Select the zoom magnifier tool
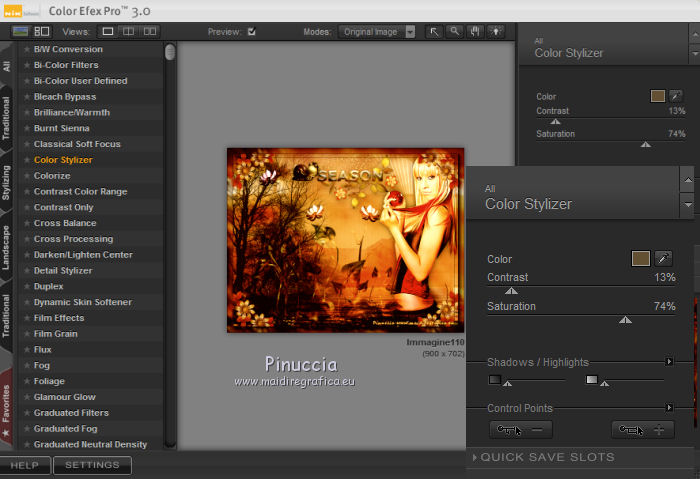This screenshot has width=700, height=479. [454, 32]
